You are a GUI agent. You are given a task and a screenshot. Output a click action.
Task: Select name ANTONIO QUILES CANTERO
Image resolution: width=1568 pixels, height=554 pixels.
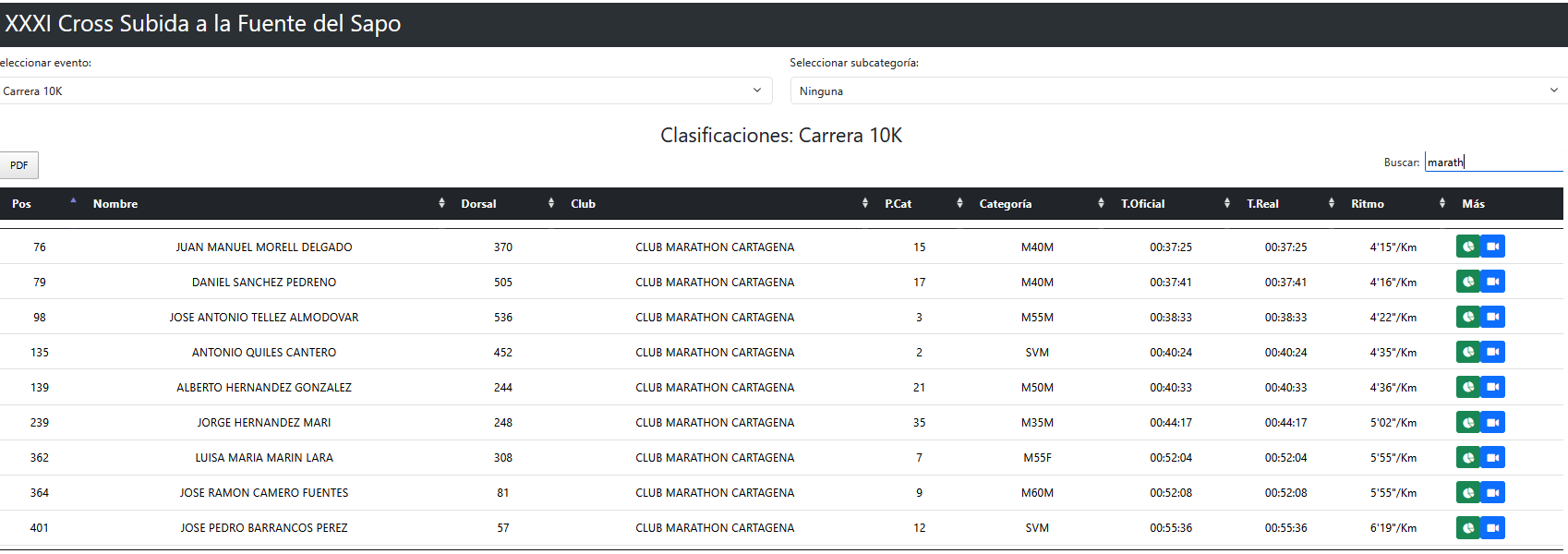264,353
